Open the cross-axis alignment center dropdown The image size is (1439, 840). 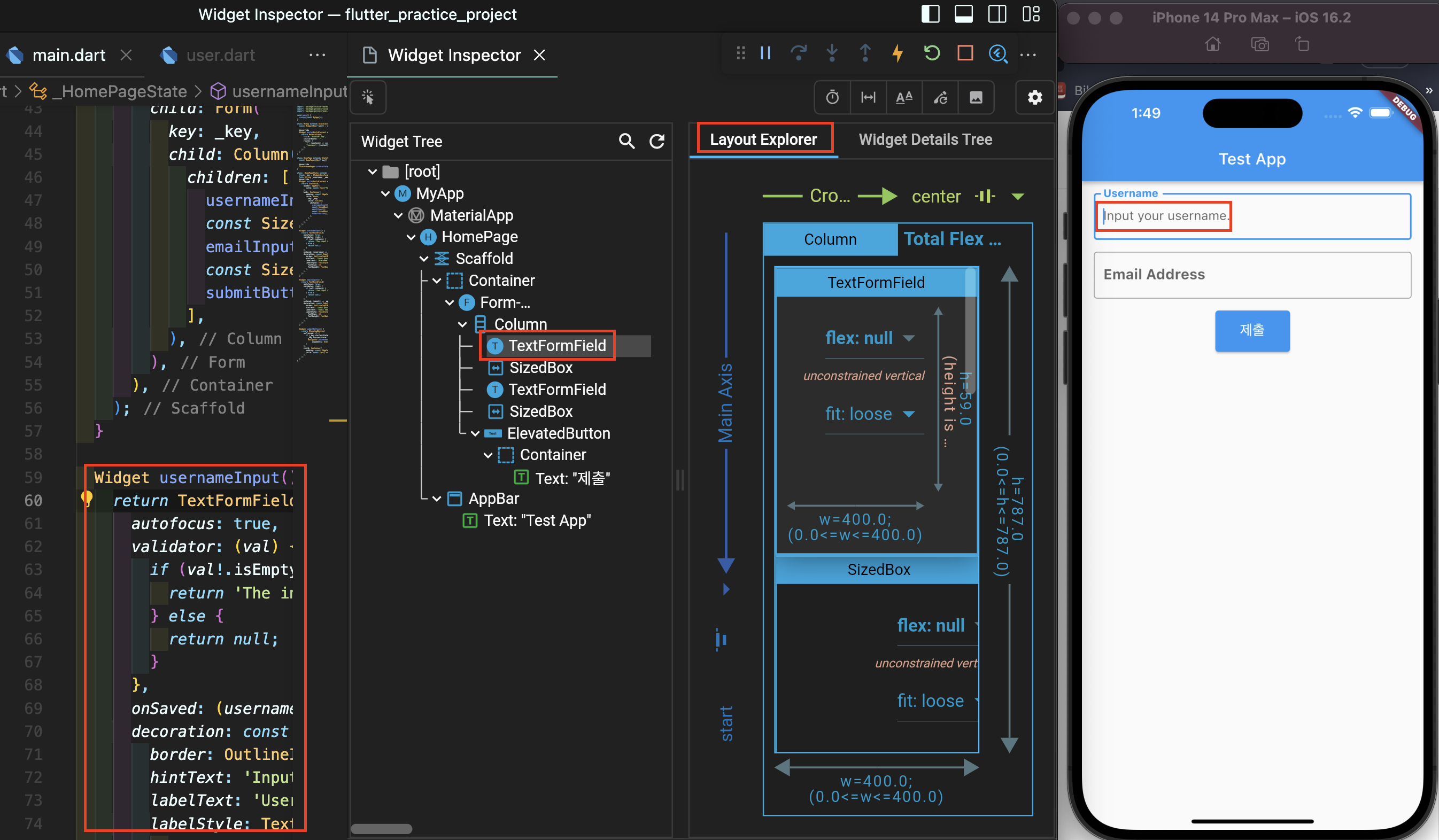point(1019,196)
